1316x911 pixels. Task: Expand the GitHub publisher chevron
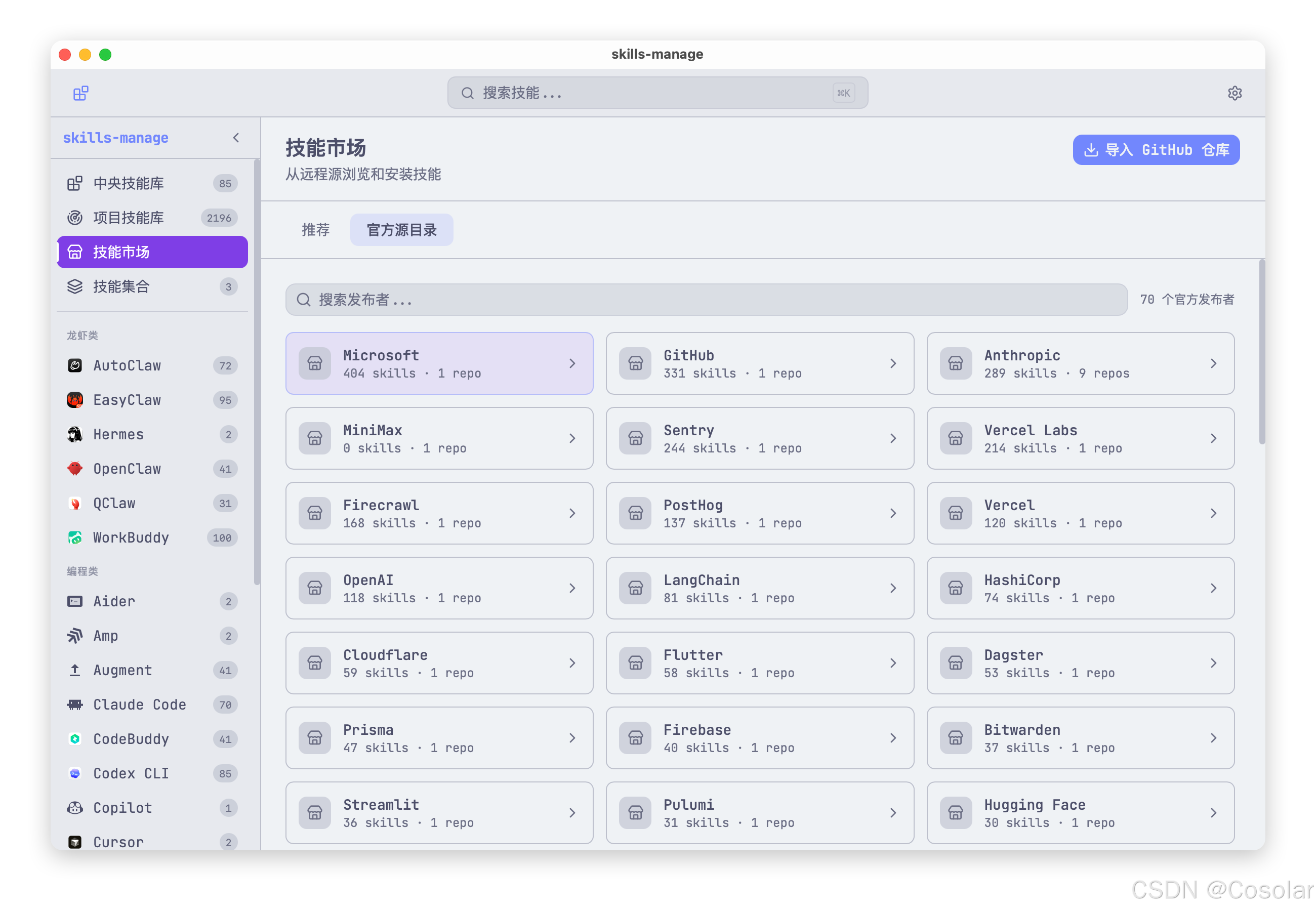(x=893, y=363)
